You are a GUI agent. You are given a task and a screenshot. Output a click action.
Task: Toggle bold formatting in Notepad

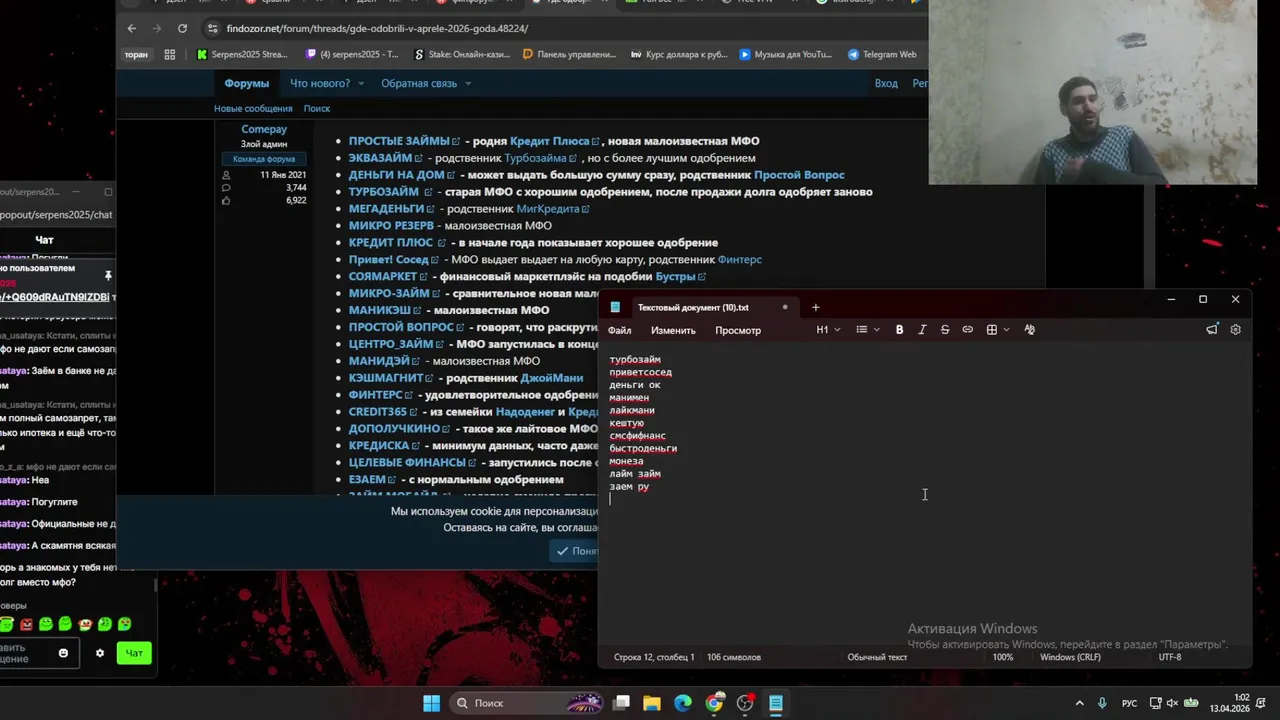[899, 330]
